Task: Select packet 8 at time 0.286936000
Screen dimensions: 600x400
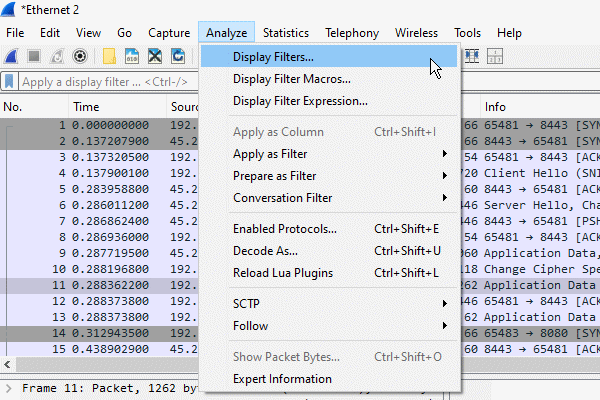Action: coord(99,237)
